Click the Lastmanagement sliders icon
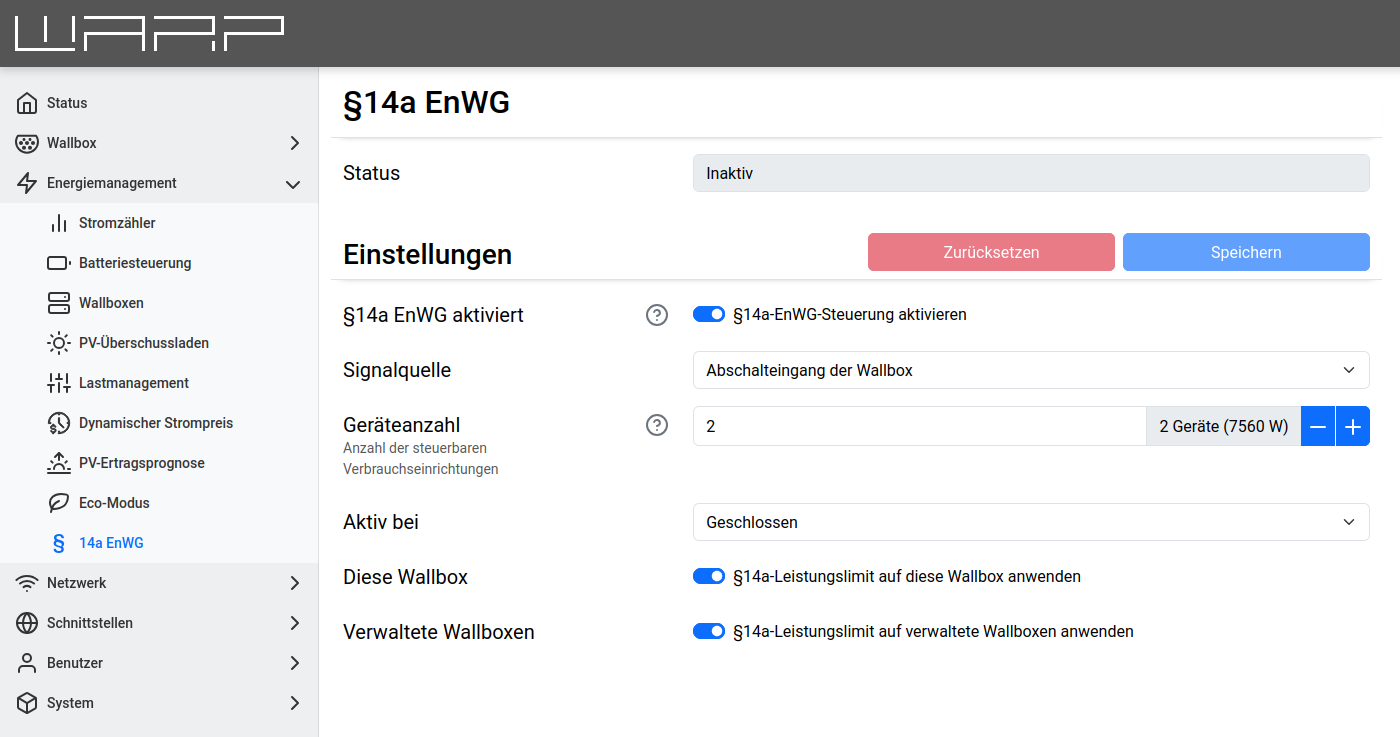This screenshot has height=737, width=1400. tap(59, 383)
